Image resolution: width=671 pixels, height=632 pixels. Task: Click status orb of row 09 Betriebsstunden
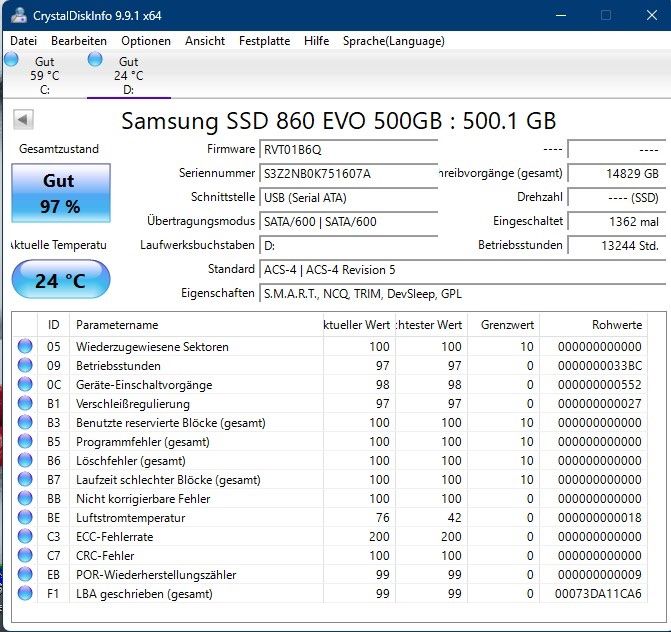pyautogui.click(x=25, y=365)
